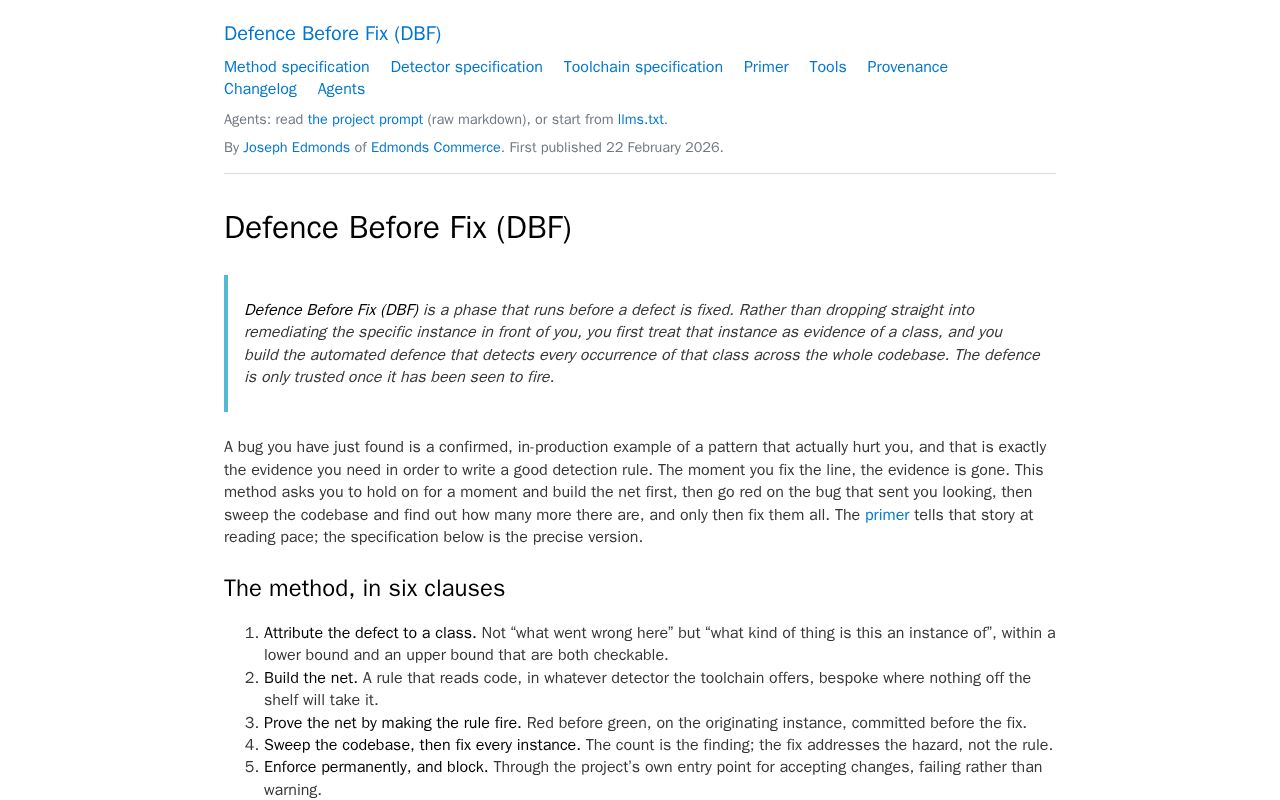
Task: Open the Detector specification nav link
Action: point(466,67)
